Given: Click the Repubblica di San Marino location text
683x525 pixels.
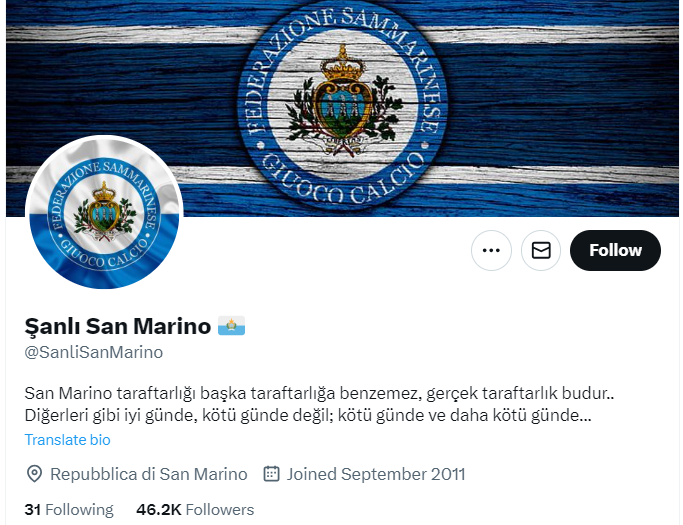Looking at the screenshot, I should pyautogui.click(x=149, y=474).
